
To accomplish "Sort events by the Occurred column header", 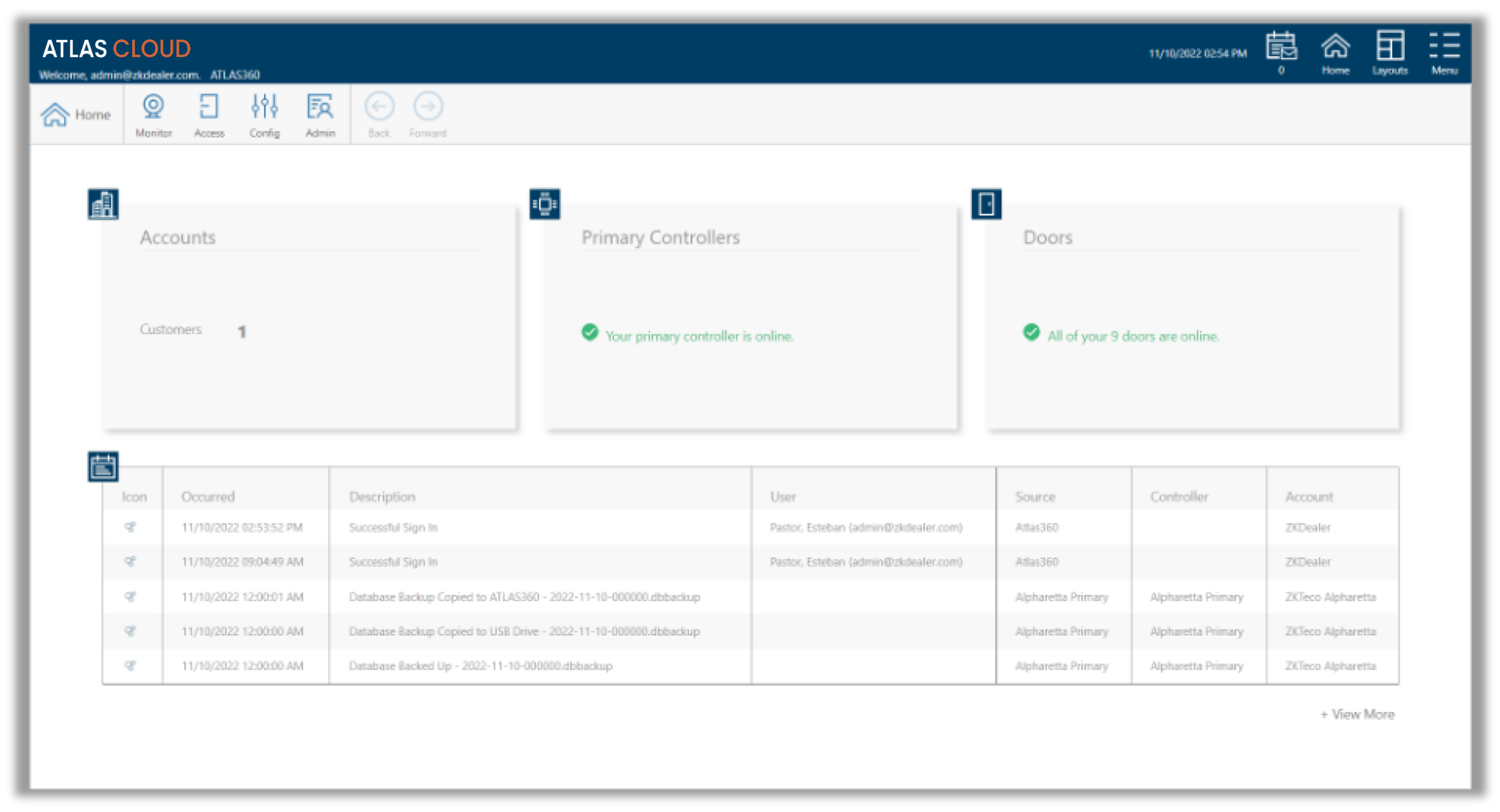I will tap(208, 496).
